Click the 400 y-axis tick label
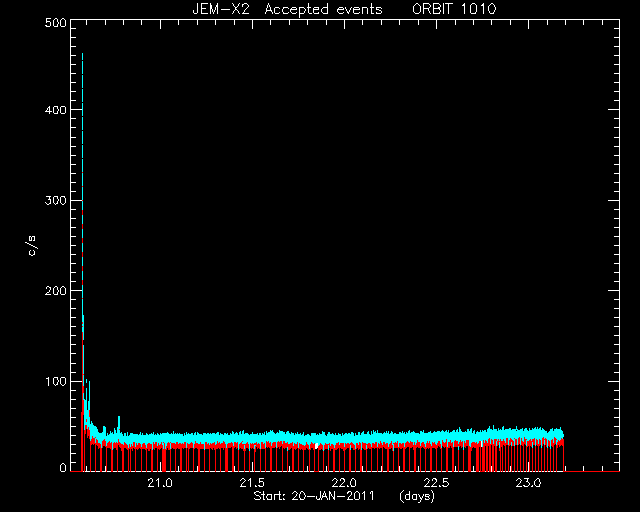Image resolution: width=640 pixels, height=512 pixels. (x=56, y=110)
